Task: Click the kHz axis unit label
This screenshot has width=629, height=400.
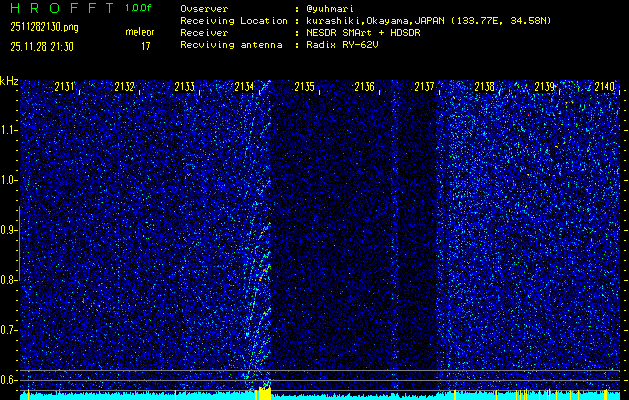Action: tap(9, 81)
